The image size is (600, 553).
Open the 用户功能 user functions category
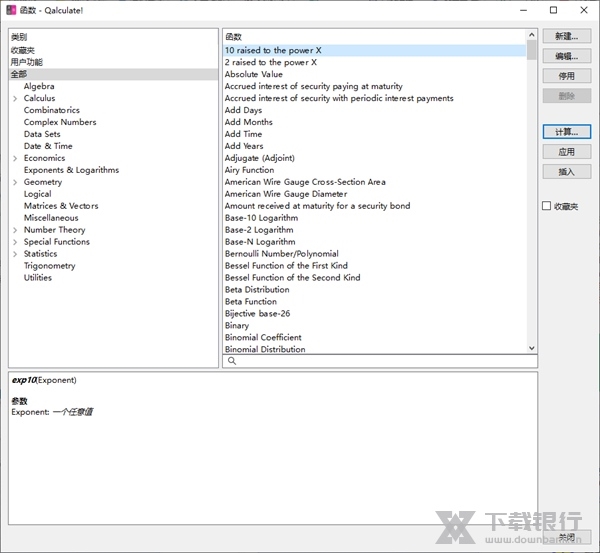[27, 62]
